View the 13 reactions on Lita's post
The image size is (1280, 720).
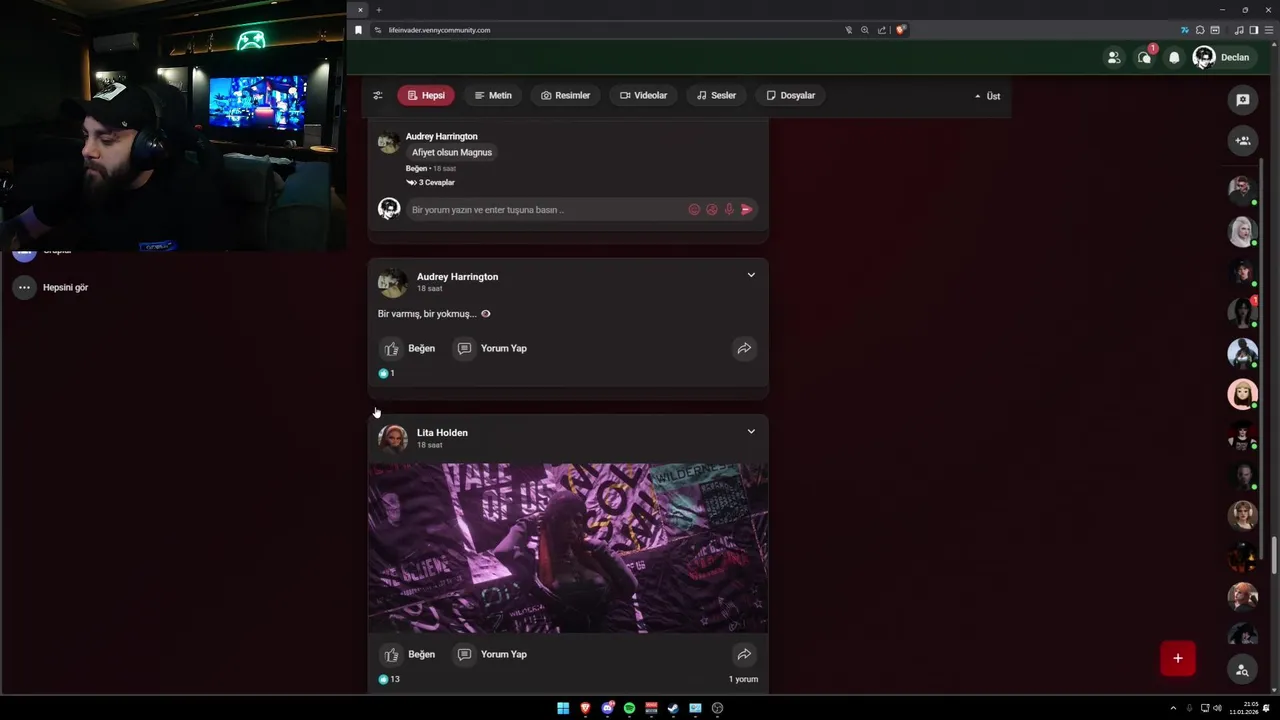(x=389, y=679)
